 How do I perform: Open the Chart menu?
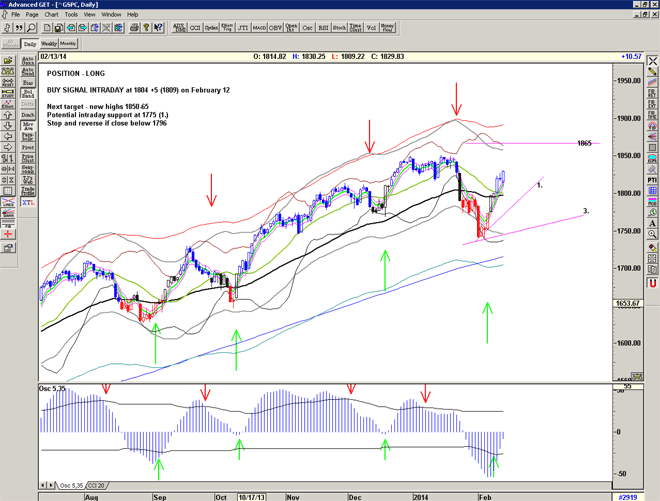51,15
